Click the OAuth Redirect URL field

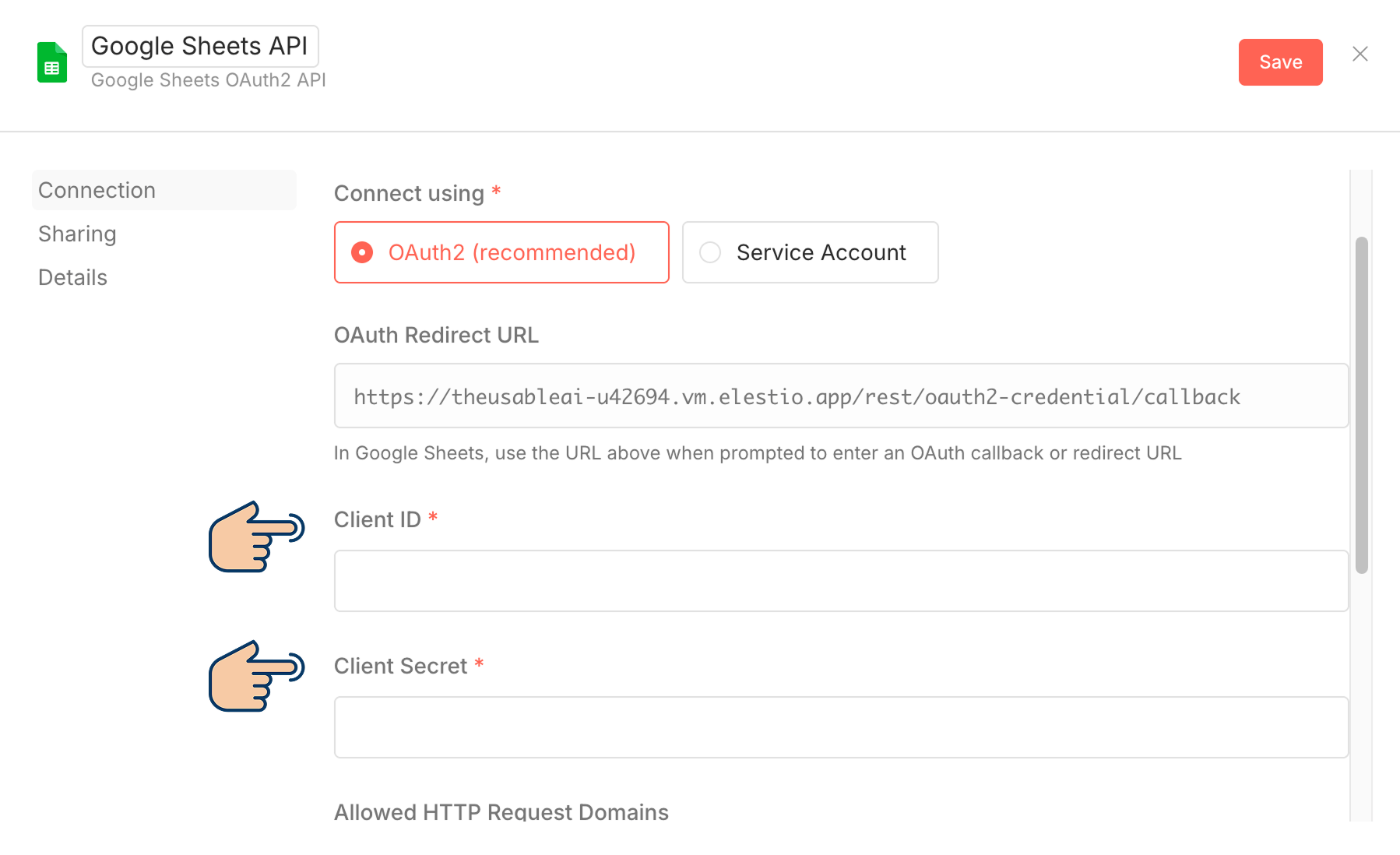coord(841,396)
